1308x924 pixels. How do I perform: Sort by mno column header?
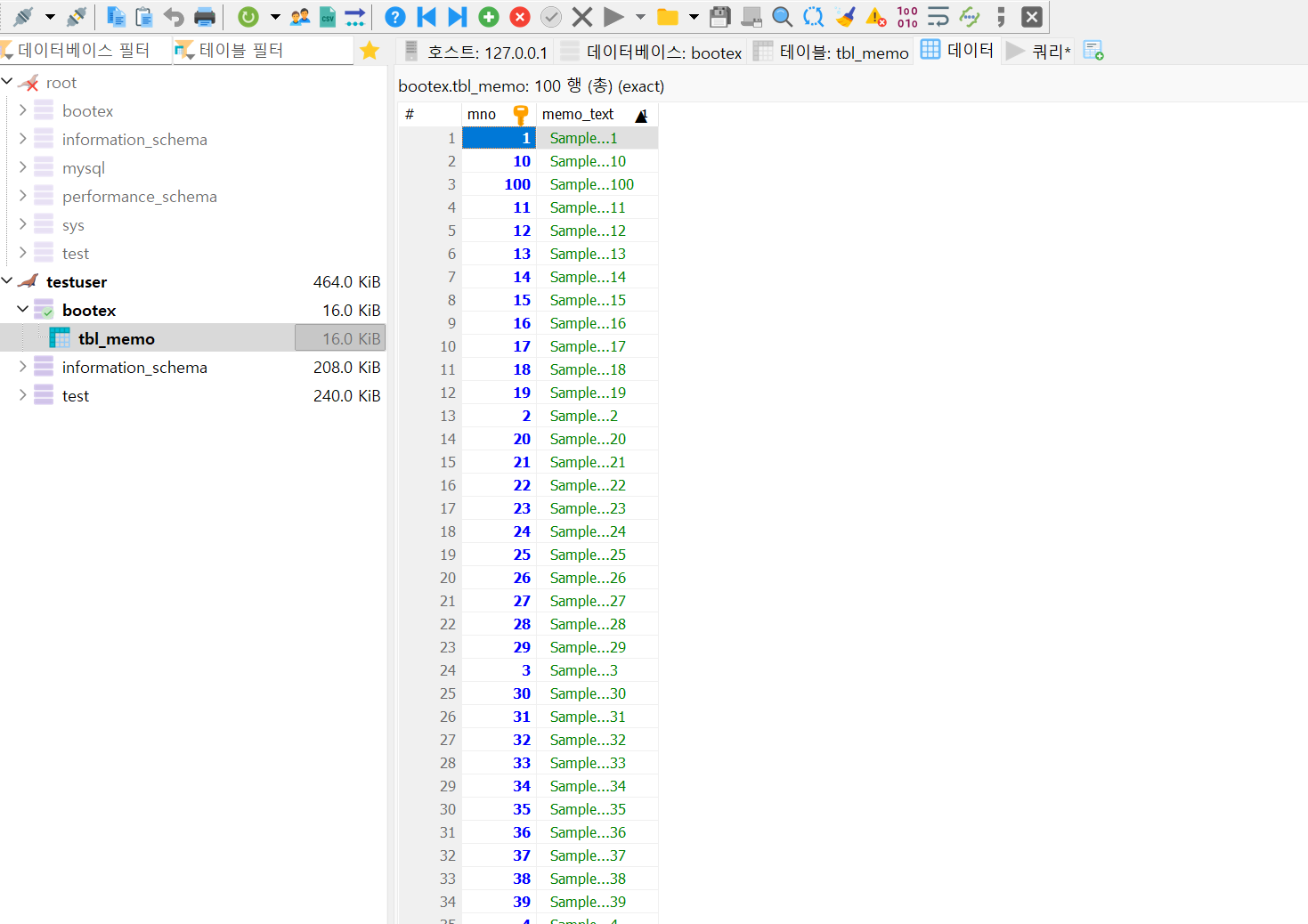click(x=498, y=114)
